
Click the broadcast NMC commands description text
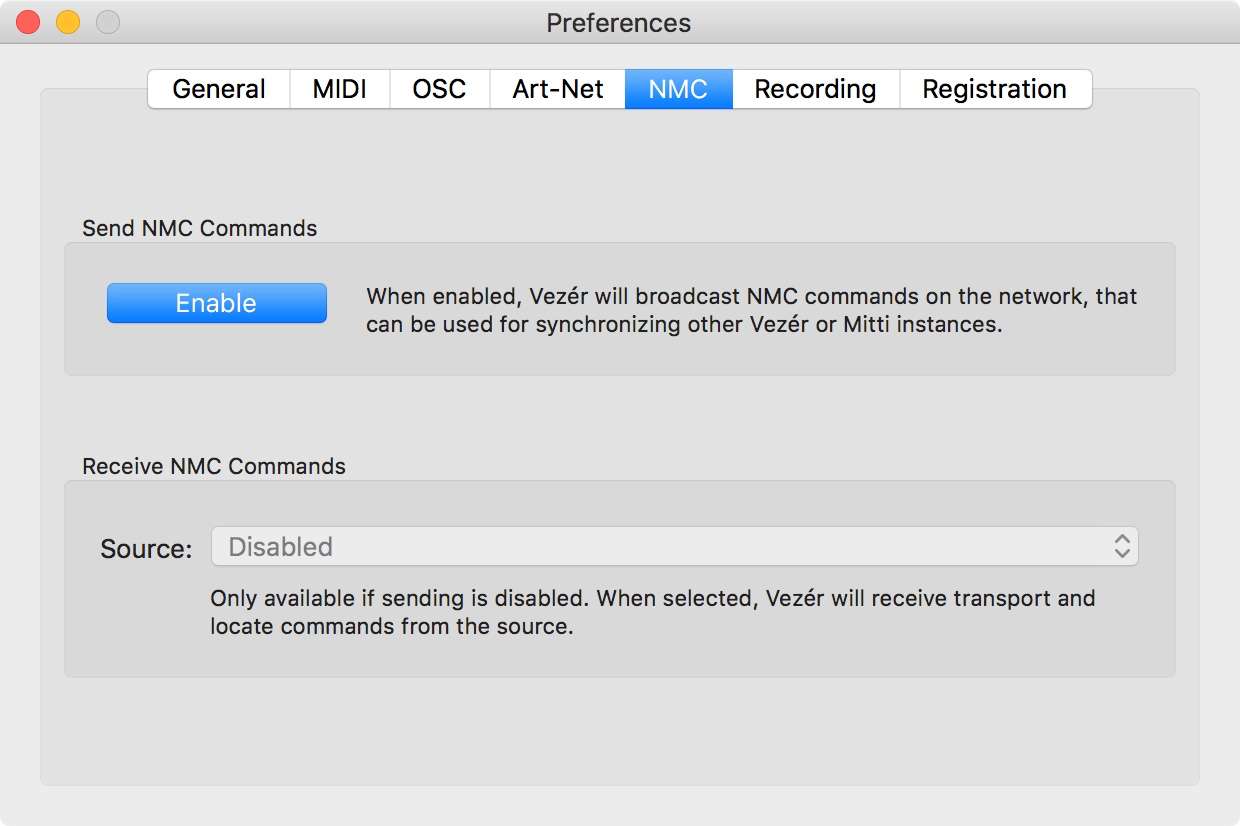pos(752,311)
